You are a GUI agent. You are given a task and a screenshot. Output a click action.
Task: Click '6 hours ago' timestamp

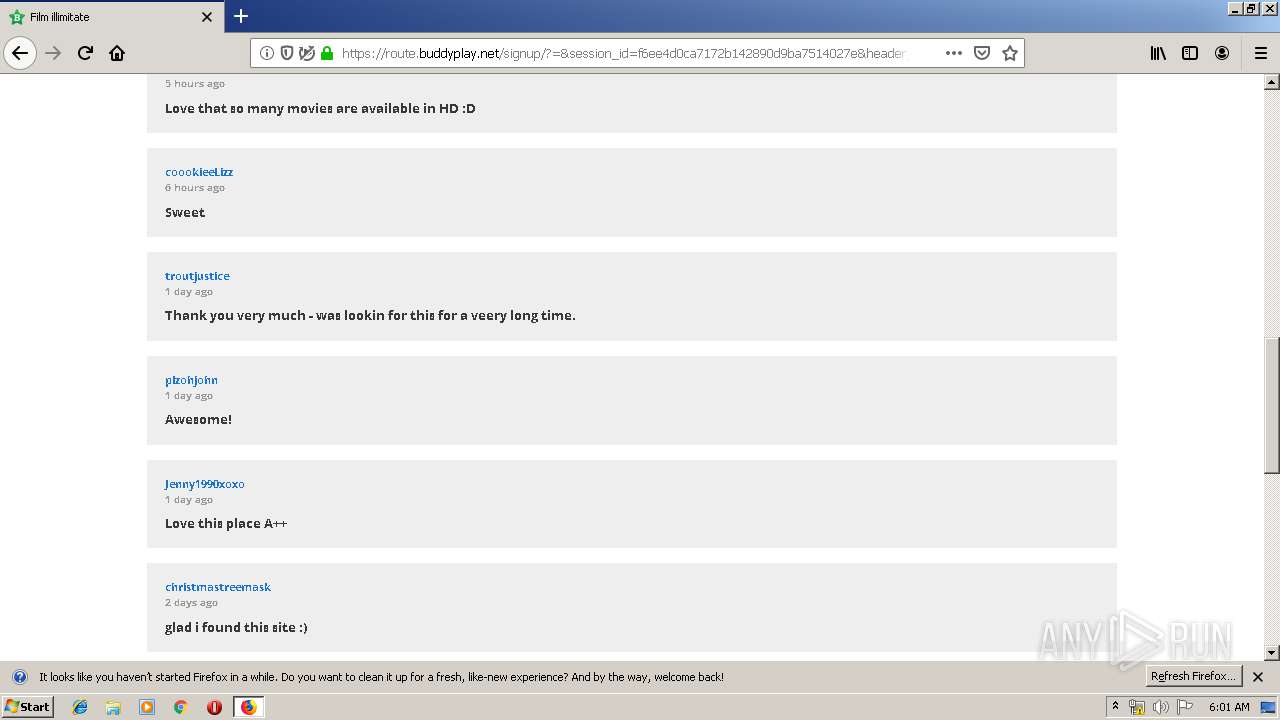[x=195, y=188]
